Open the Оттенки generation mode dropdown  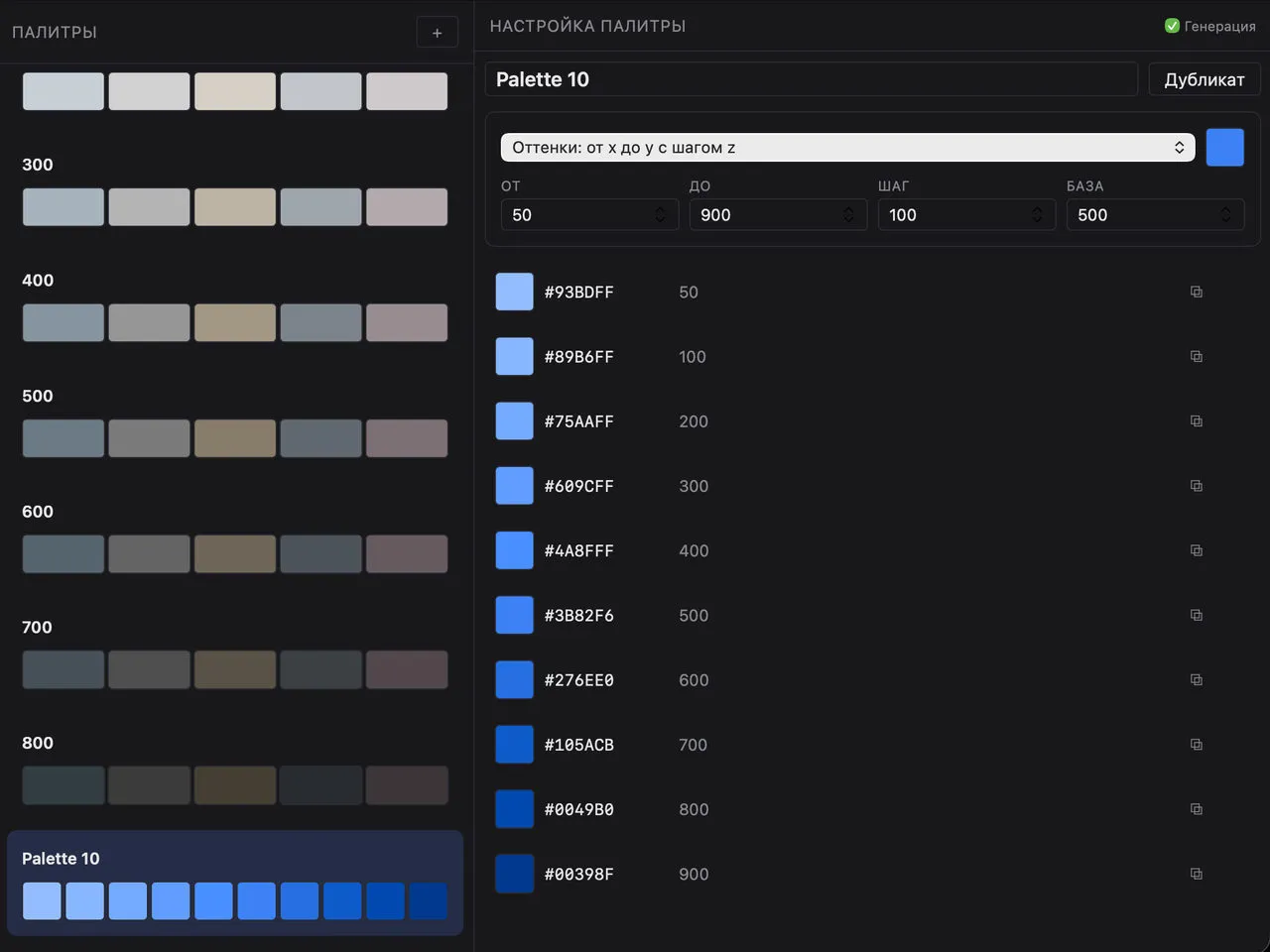click(847, 147)
